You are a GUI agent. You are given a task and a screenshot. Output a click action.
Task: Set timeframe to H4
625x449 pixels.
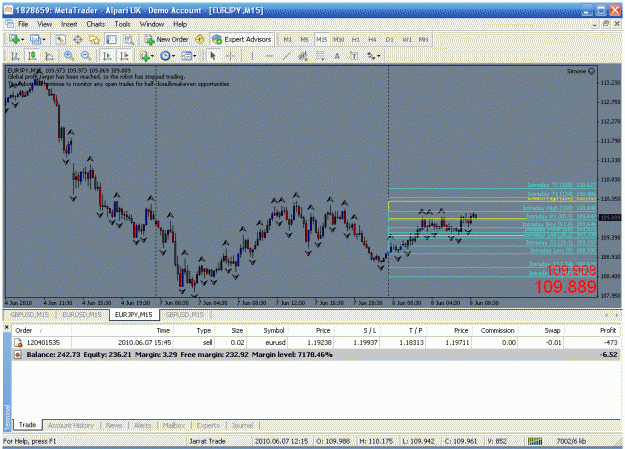click(x=372, y=39)
